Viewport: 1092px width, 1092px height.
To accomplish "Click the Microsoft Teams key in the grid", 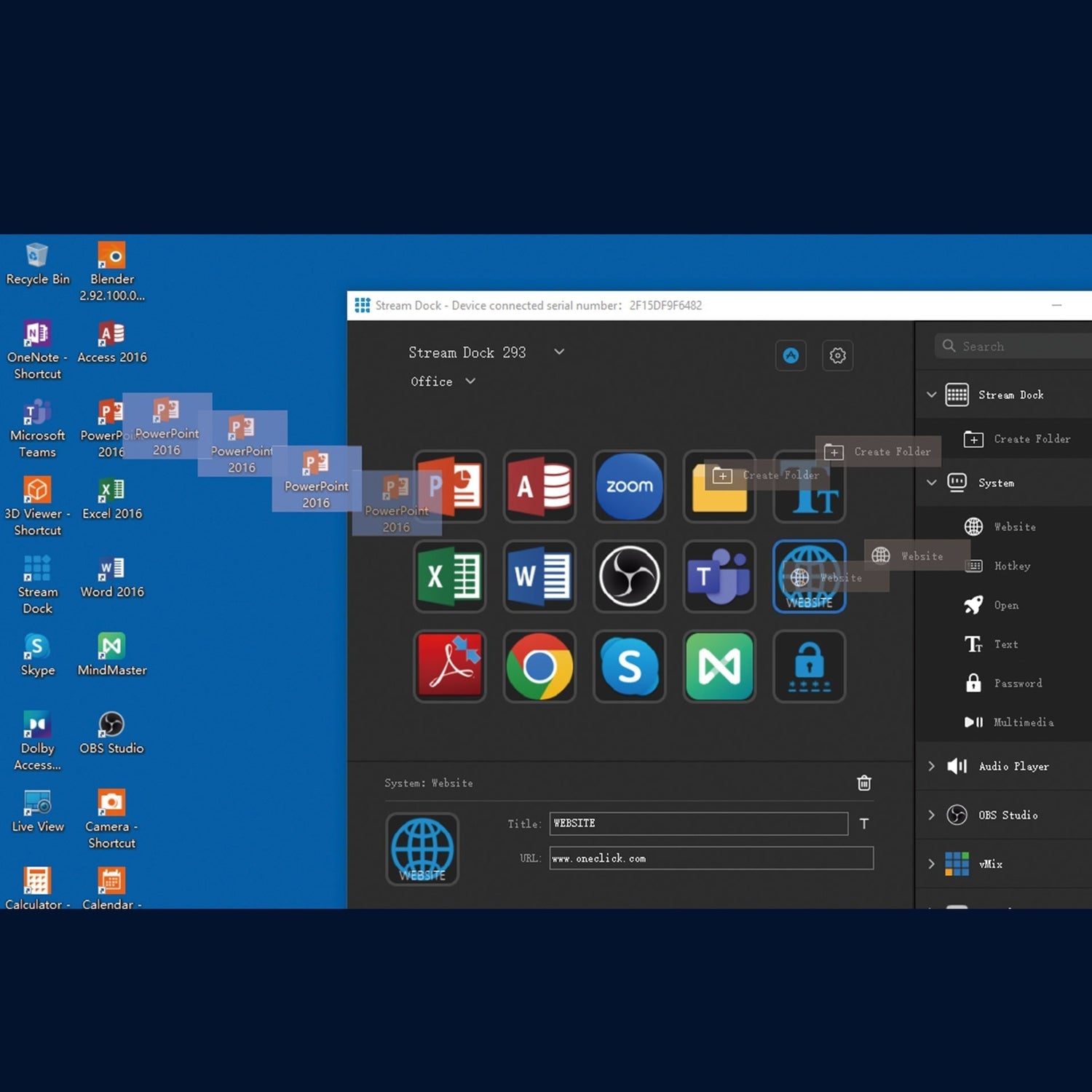I will (719, 577).
